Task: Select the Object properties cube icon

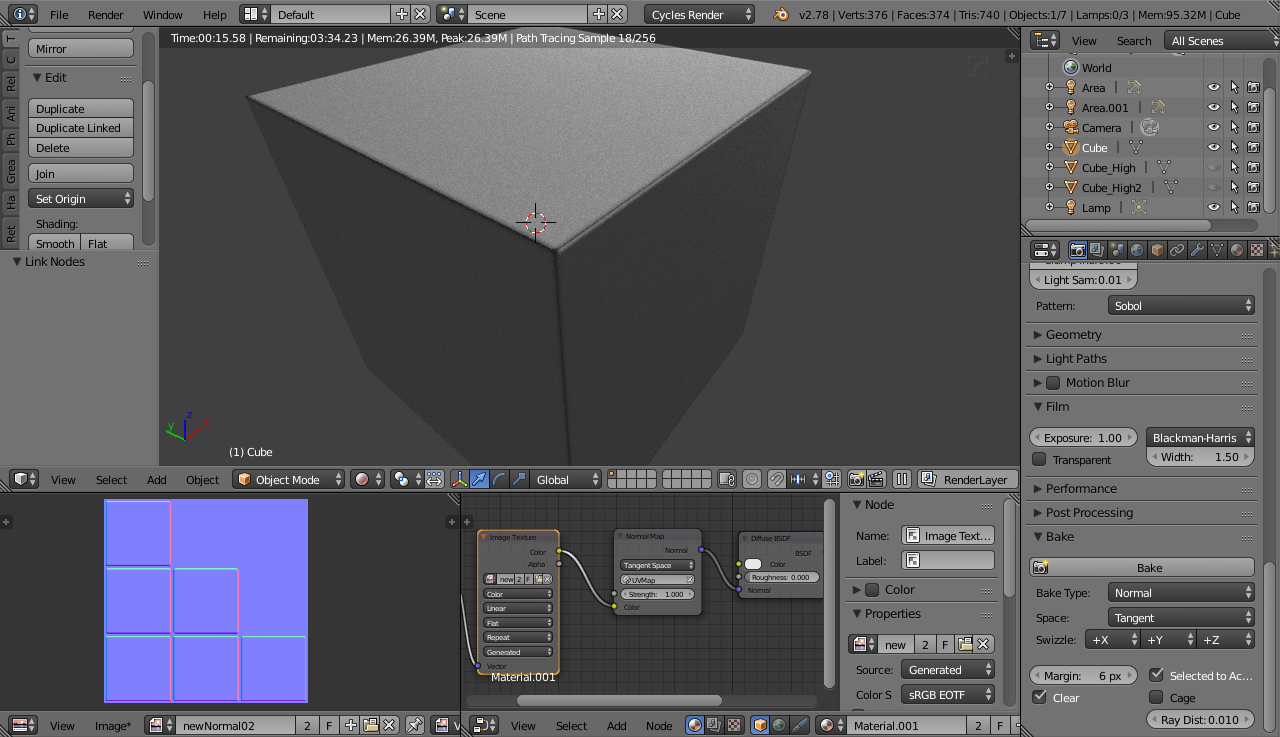Action: [x=1156, y=250]
